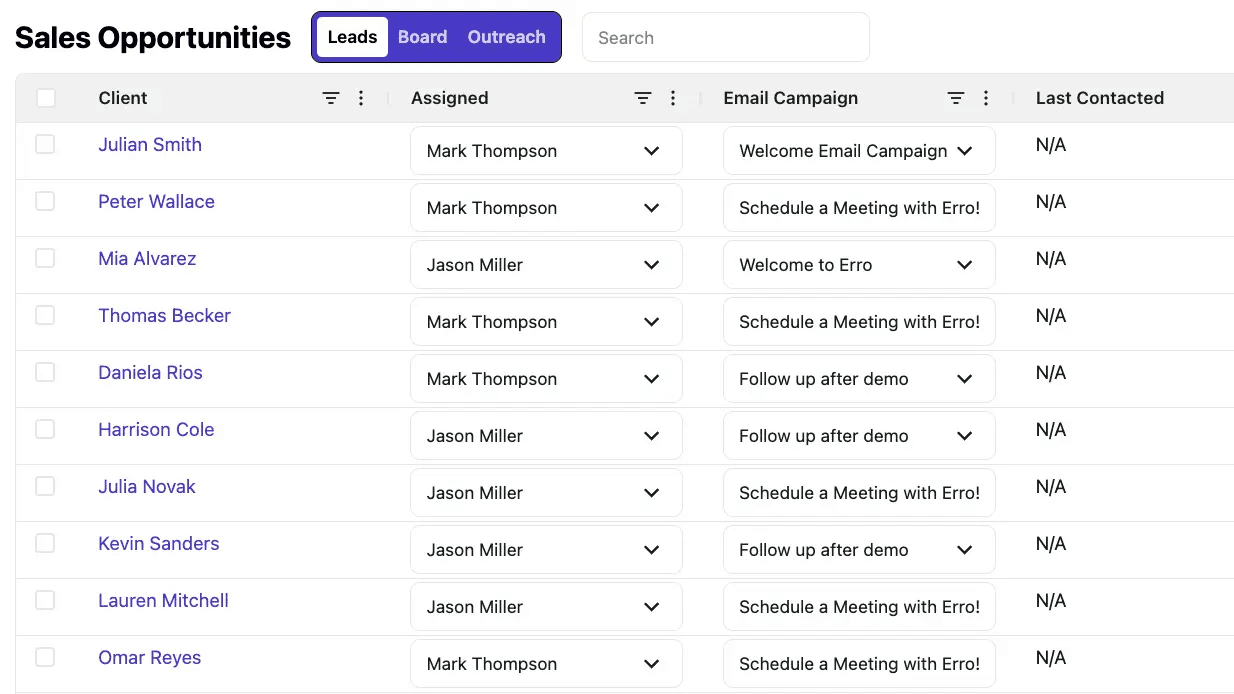Viewport: 1234px width, 694px height.
Task: Open the Assigned column filter icon
Action: pyautogui.click(x=643, y=98)
